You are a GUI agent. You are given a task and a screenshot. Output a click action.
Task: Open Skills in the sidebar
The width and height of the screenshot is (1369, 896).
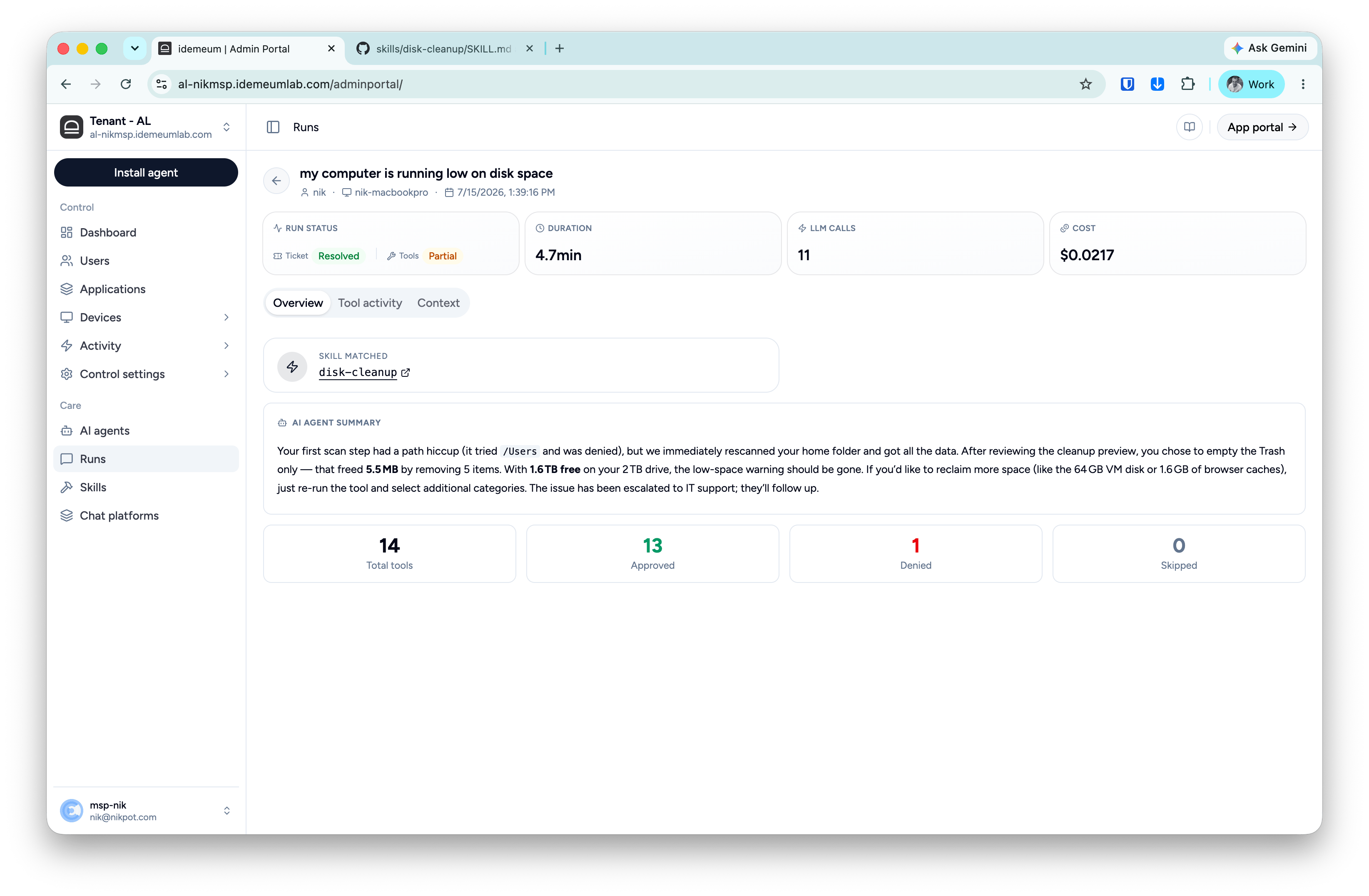coord(146,487)
